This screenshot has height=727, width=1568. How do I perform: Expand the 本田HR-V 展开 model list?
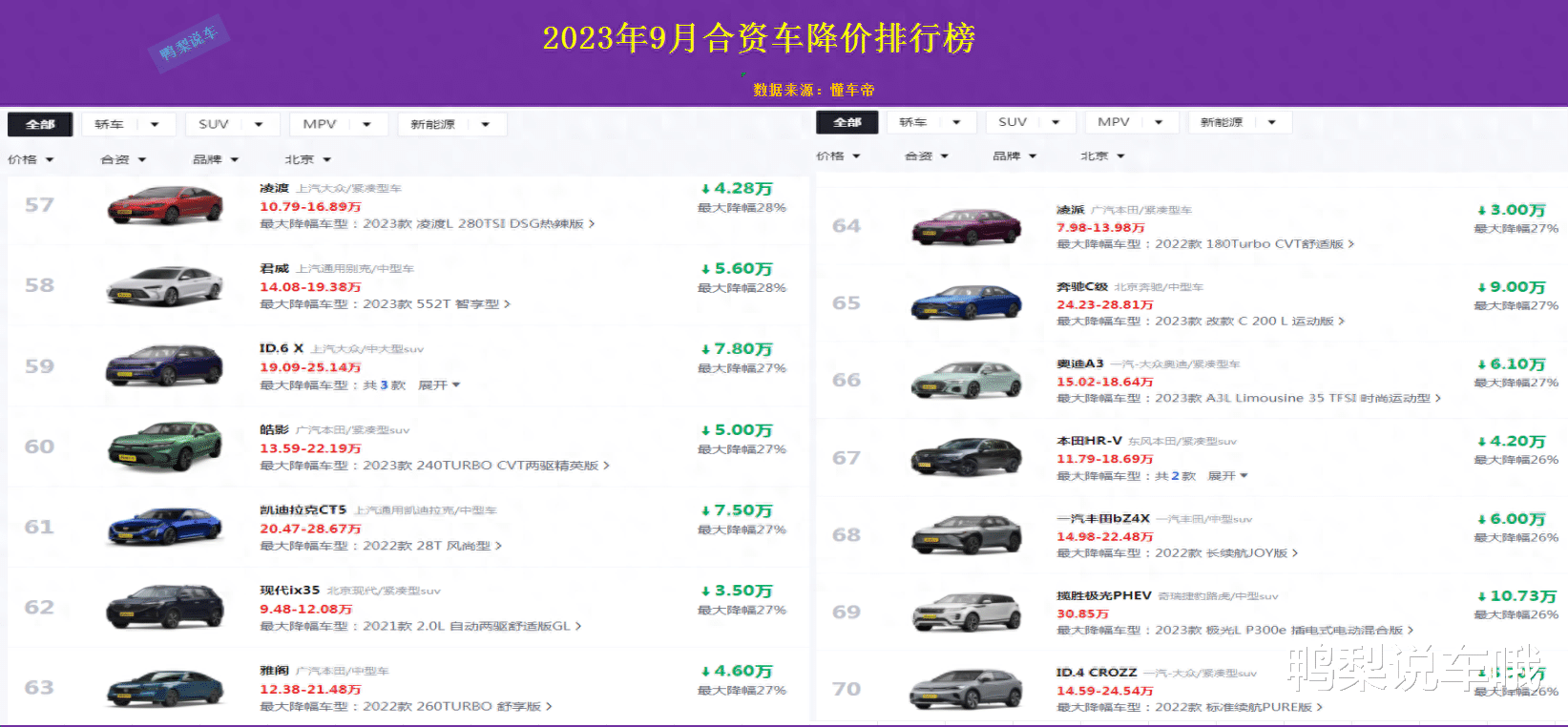tap(1228, 476)
